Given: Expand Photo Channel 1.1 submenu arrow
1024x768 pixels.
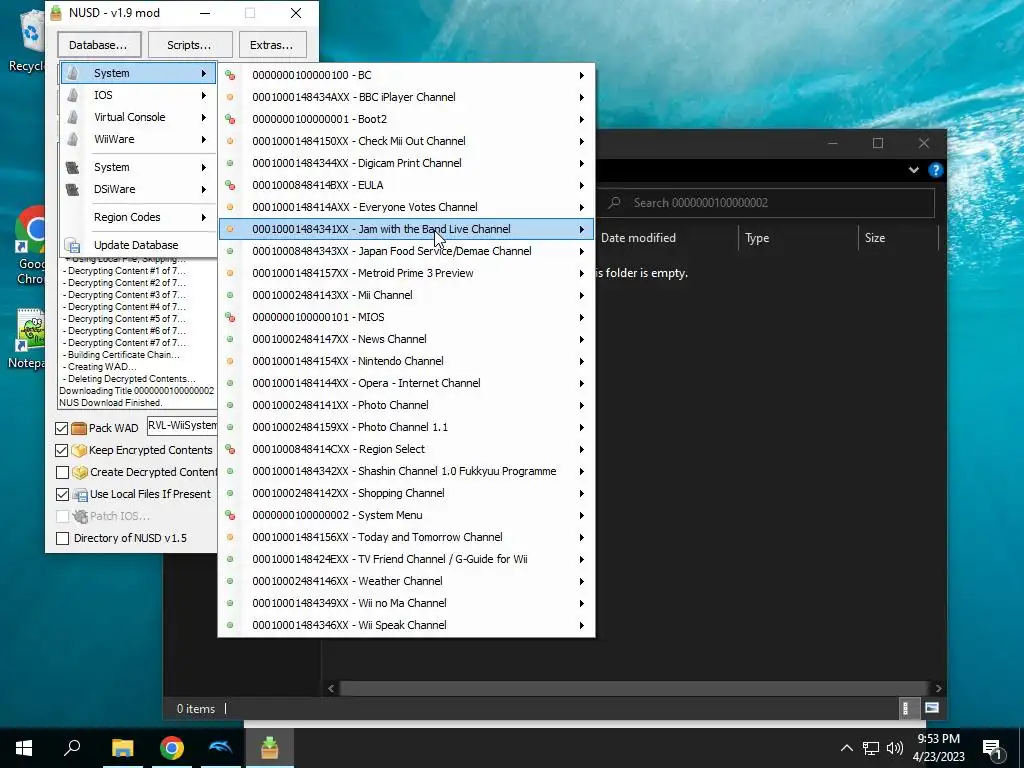Looking at the screenshot, I should [x=581, y=427].
